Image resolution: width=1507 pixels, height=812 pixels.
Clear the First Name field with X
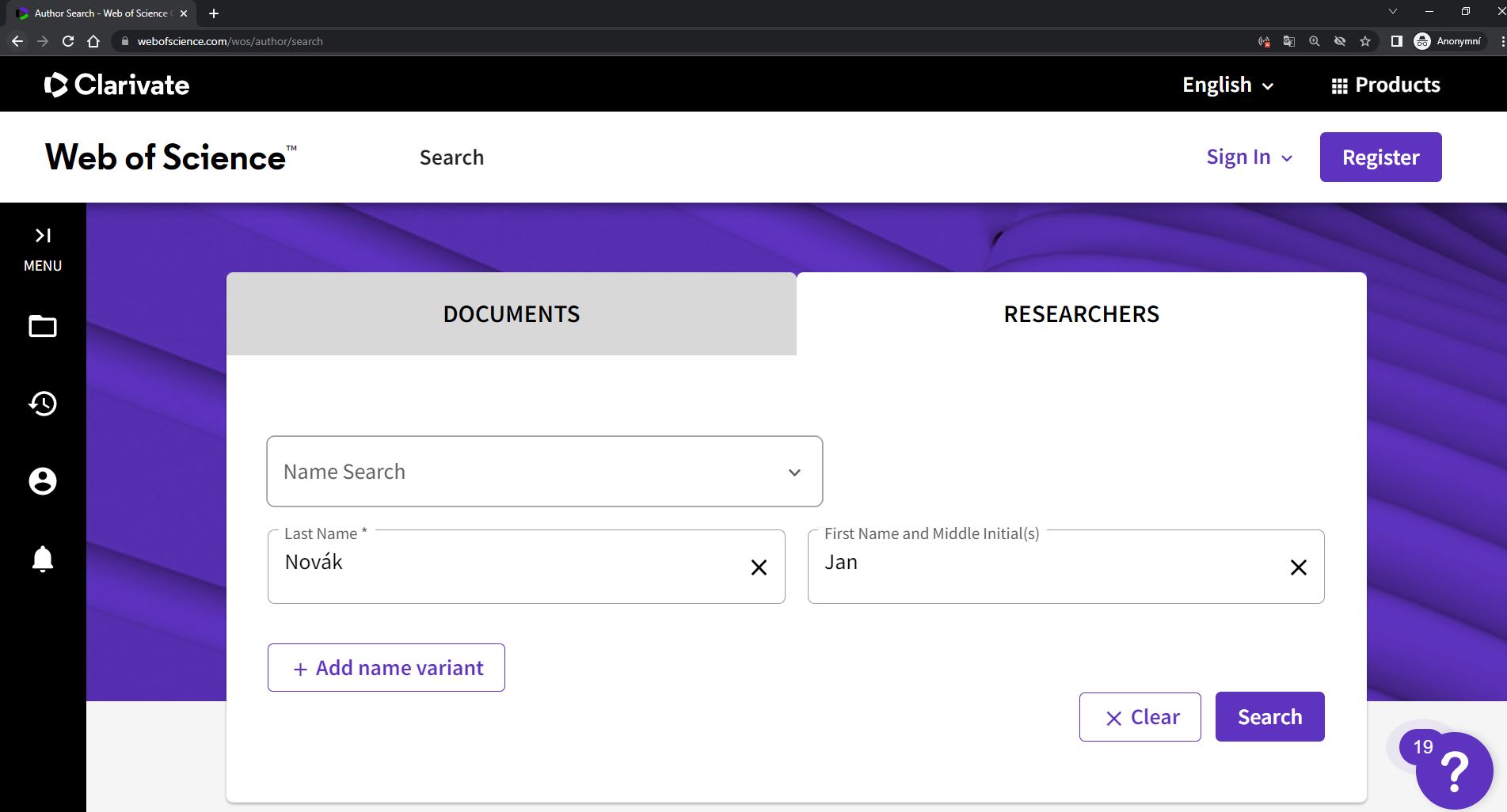pyautogui.click(x=1299, y=567)
